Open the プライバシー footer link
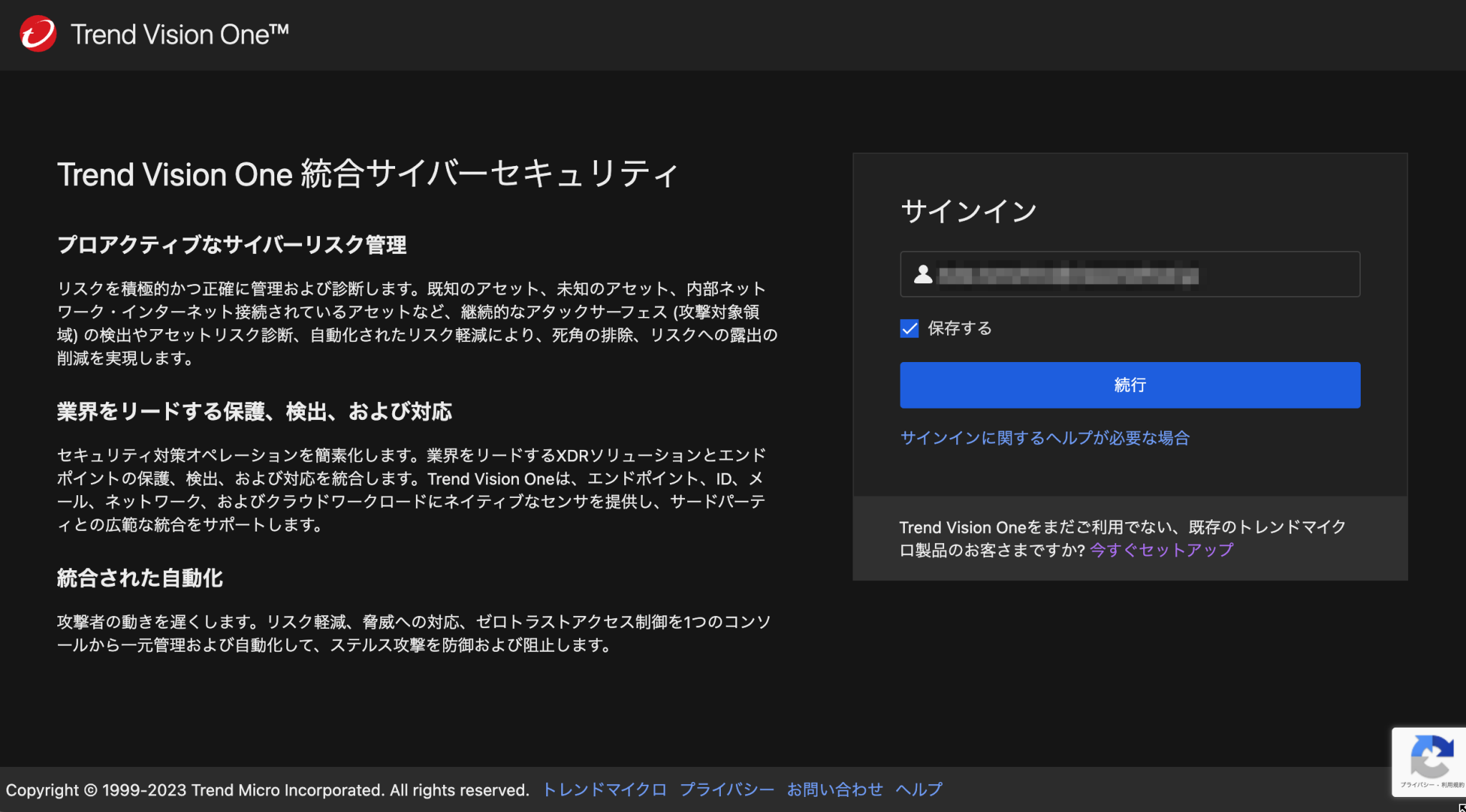 [727, 790]
